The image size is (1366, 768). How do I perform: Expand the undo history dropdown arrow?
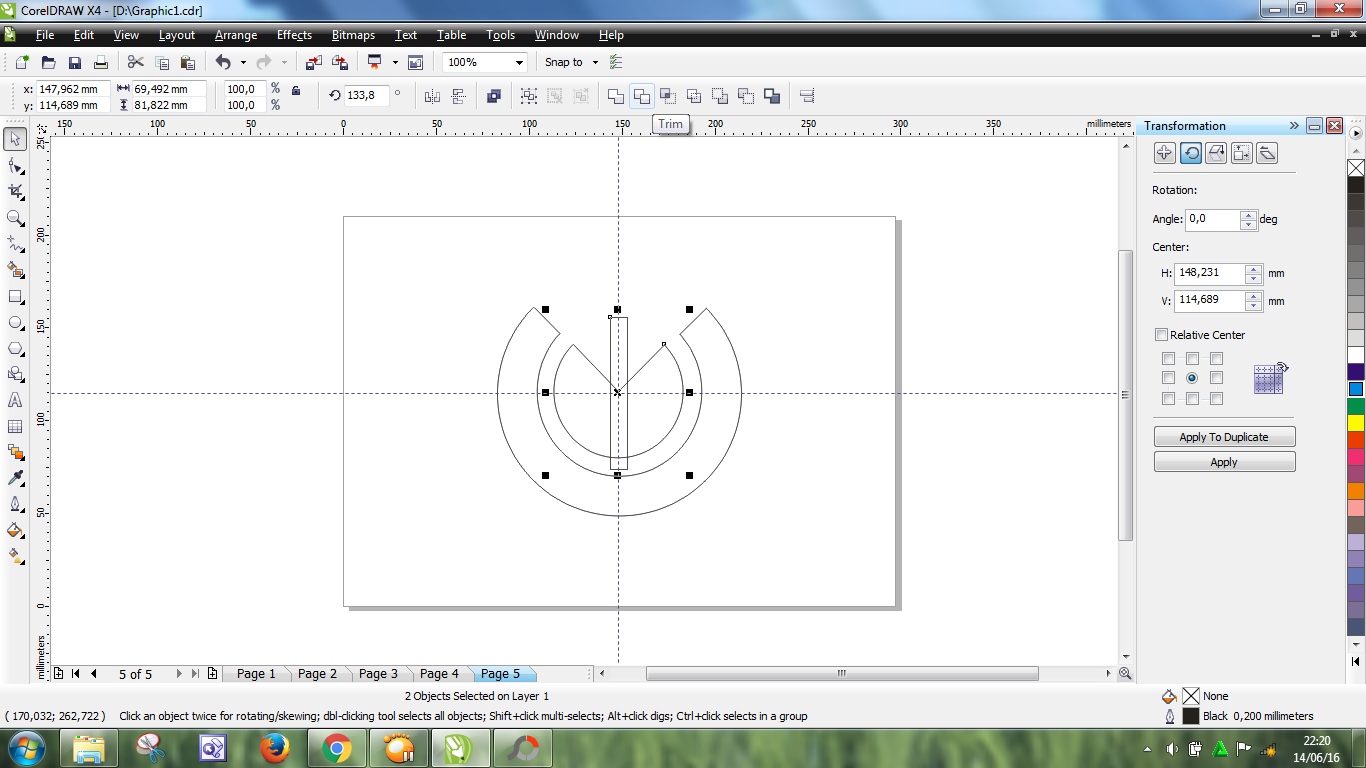(243, 62)
